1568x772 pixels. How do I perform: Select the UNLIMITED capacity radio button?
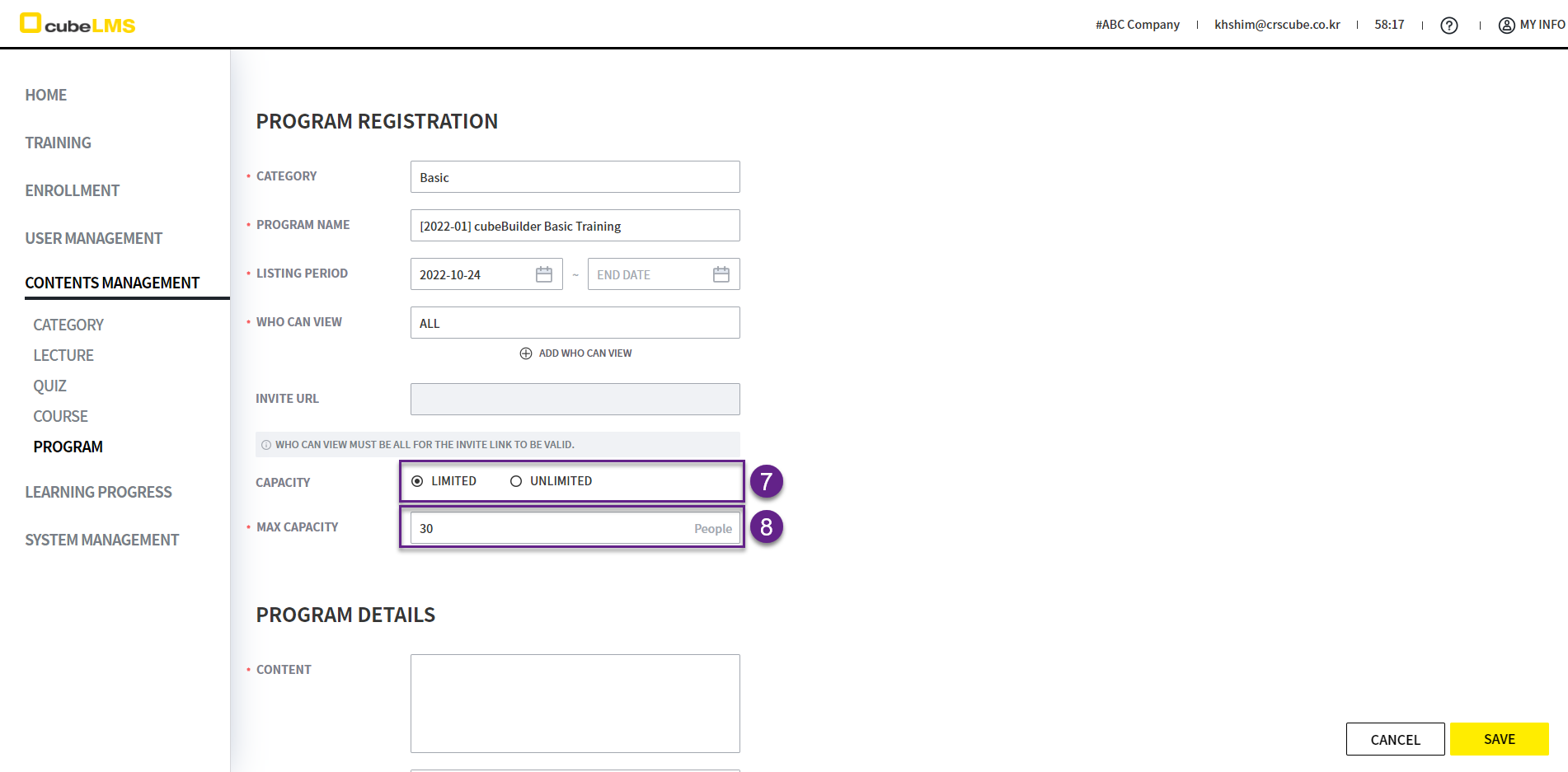tap(516, 481)
